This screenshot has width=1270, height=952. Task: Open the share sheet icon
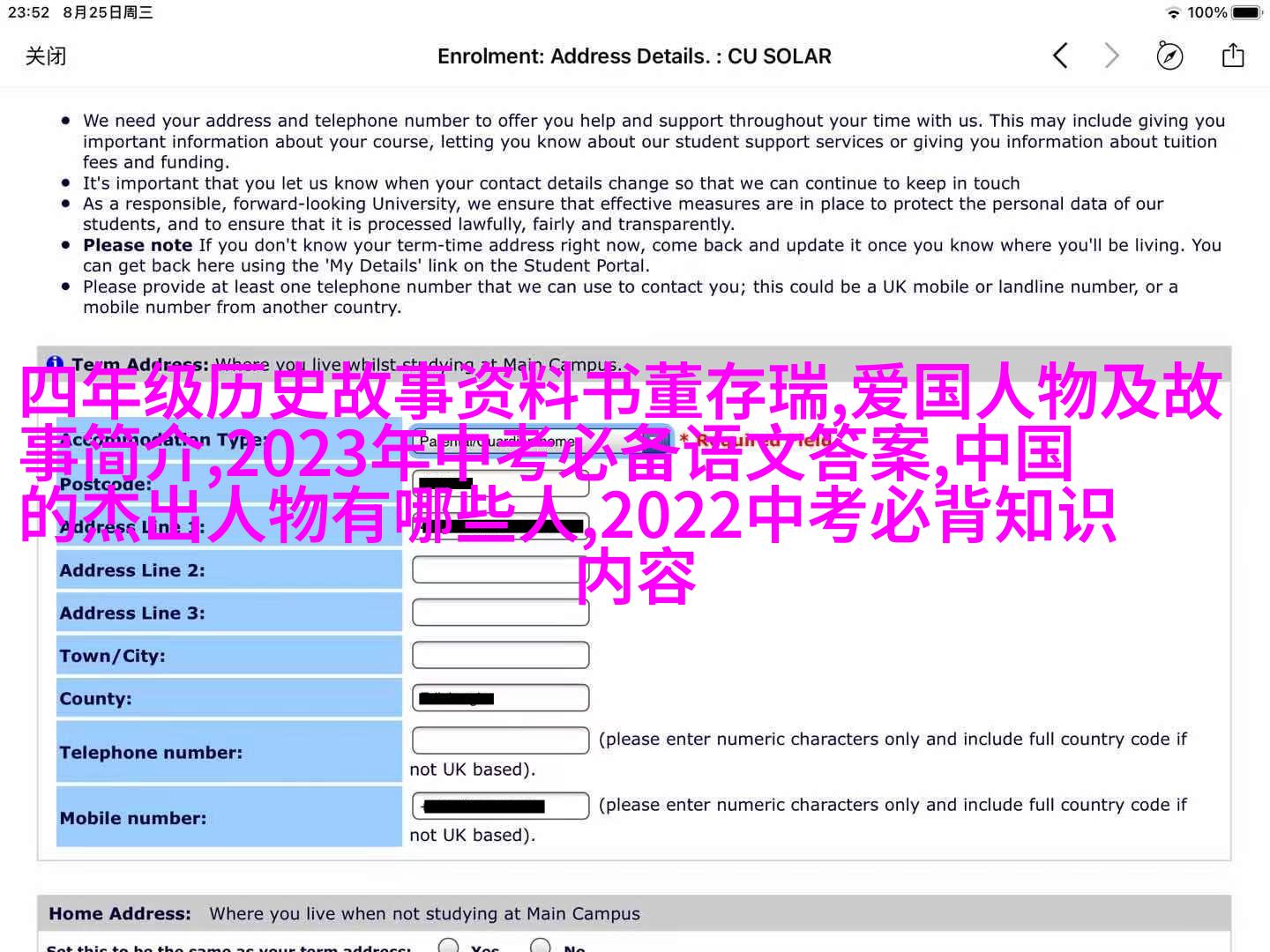(x=1233, y=56)
